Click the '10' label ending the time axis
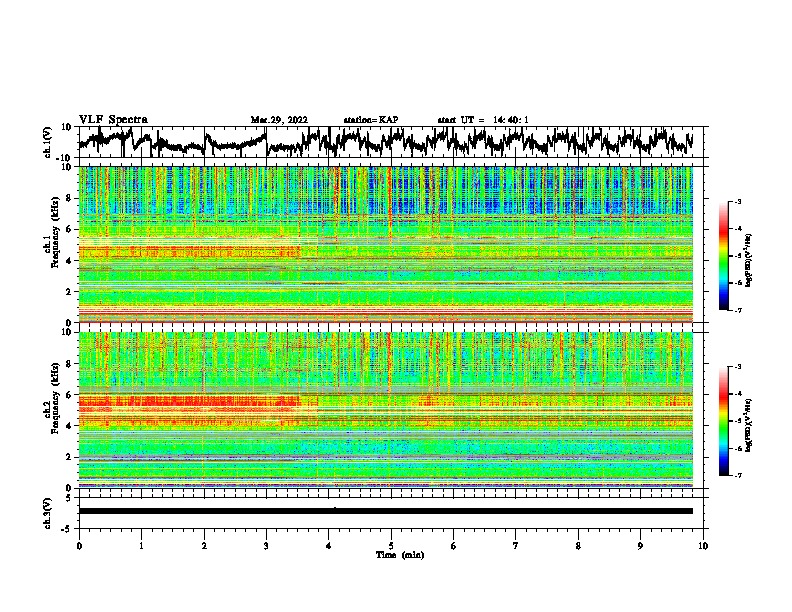 (703, 546)
